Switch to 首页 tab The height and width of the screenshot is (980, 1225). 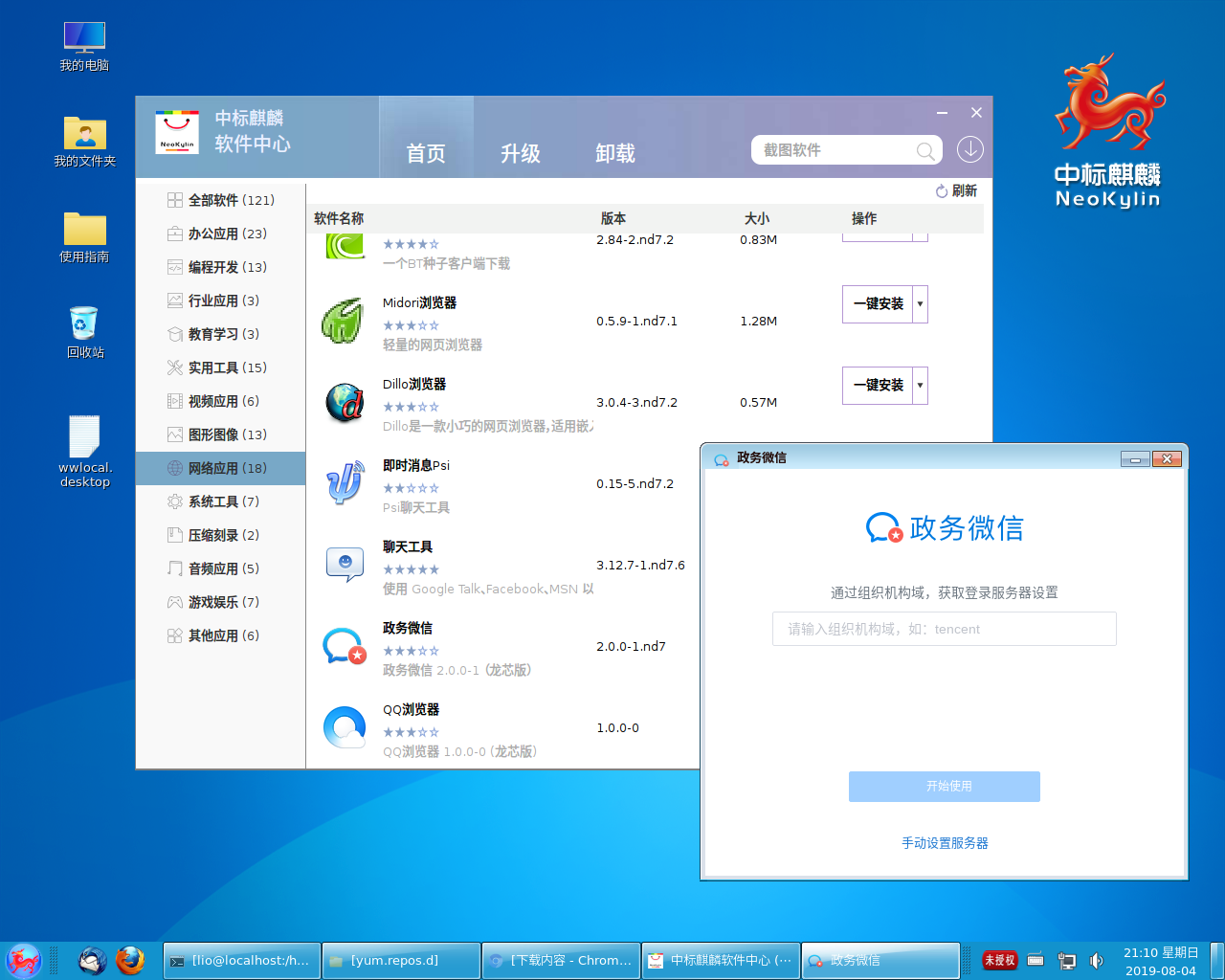click(426, 153)
